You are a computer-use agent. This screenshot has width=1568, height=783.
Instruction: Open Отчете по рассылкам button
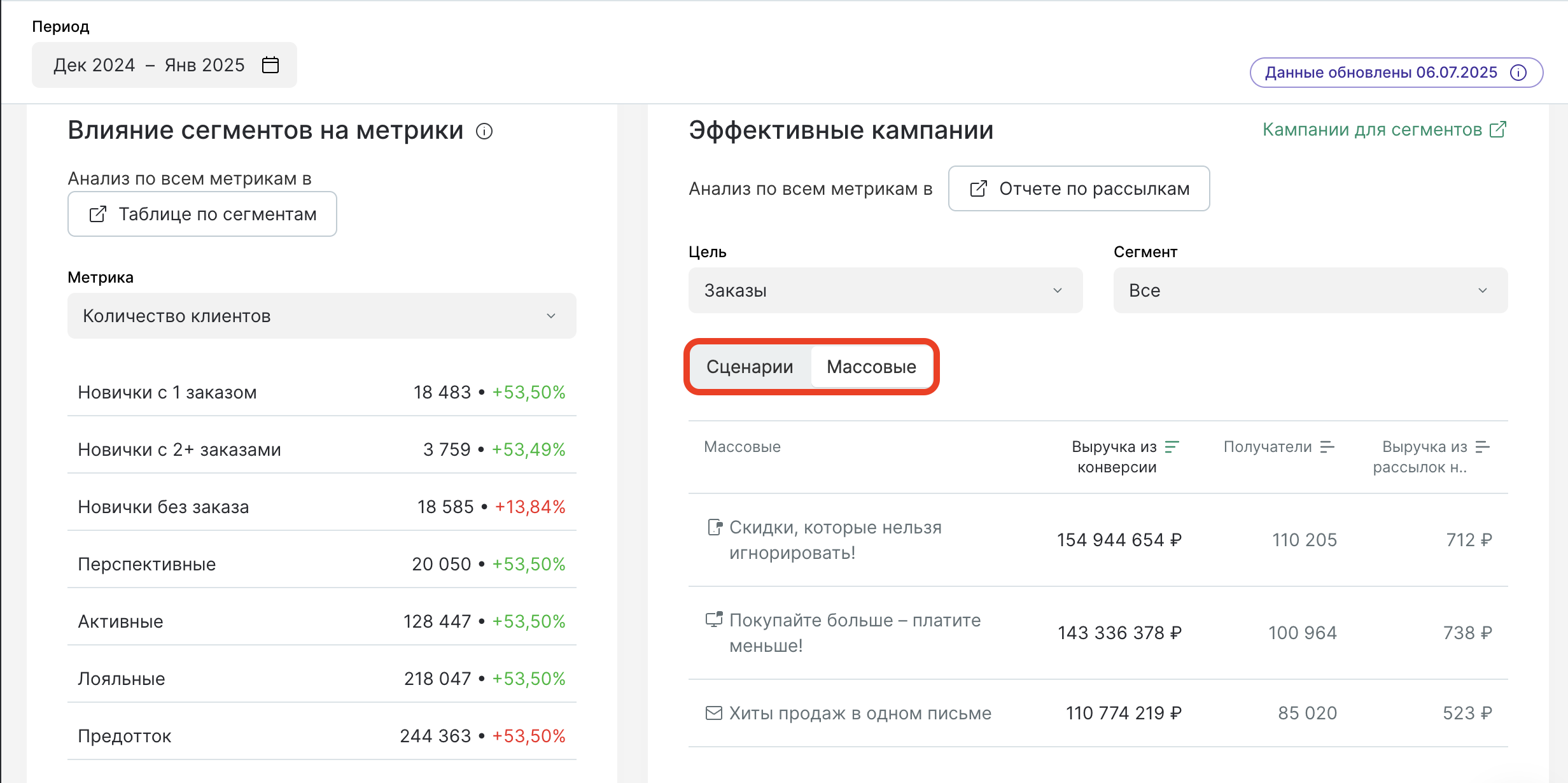1079,188
